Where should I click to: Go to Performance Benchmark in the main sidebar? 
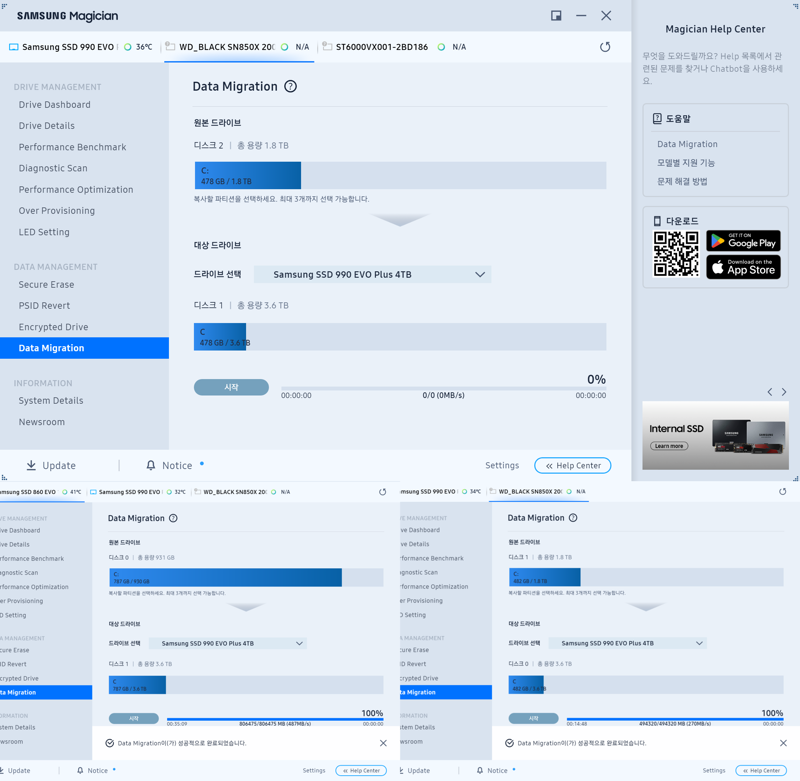[x=72, y=147]
